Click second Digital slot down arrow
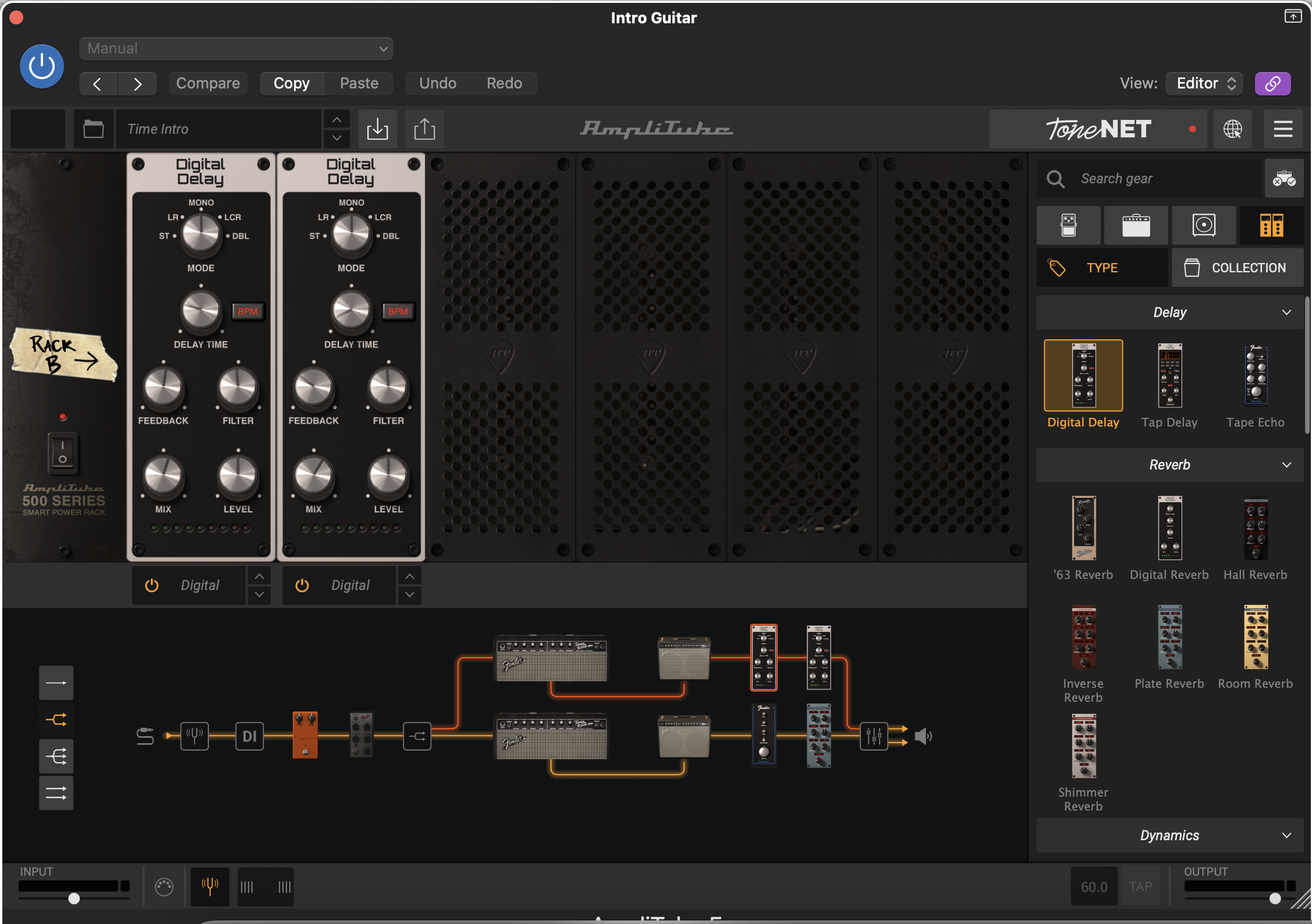 [410, 595]
